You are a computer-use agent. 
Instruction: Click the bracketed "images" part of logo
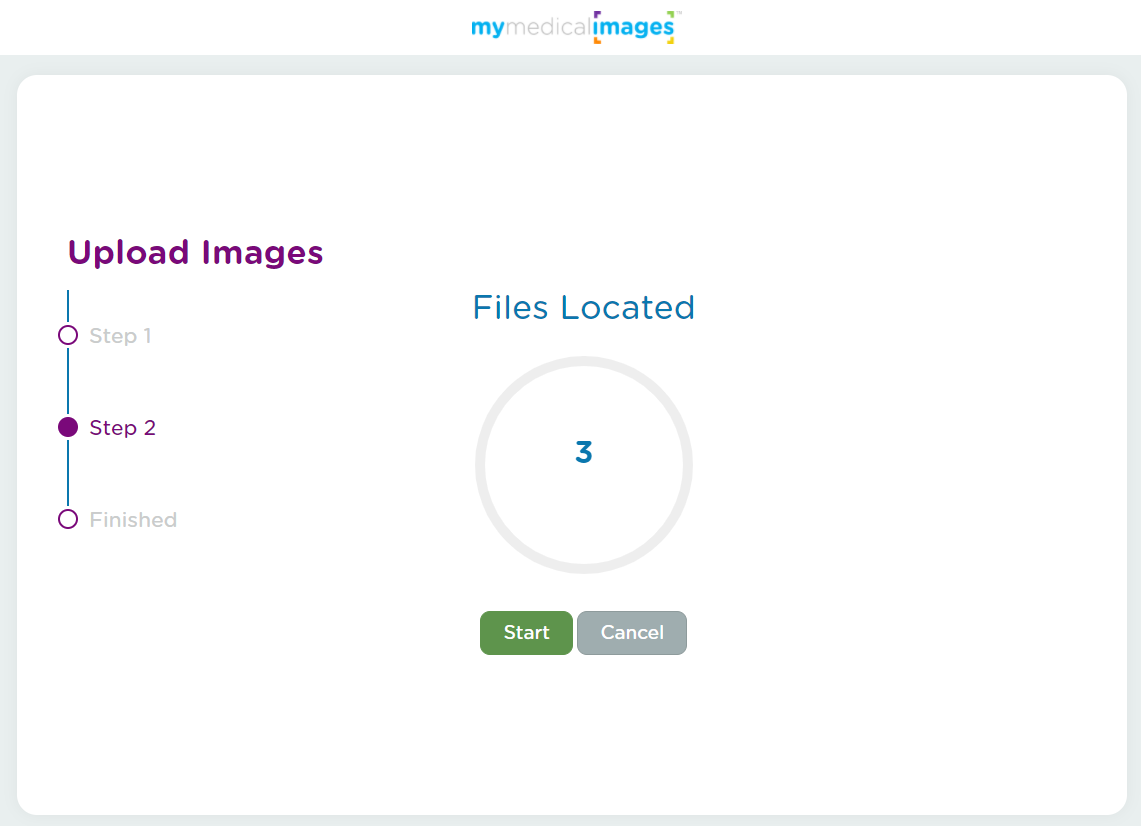point(634,27)
